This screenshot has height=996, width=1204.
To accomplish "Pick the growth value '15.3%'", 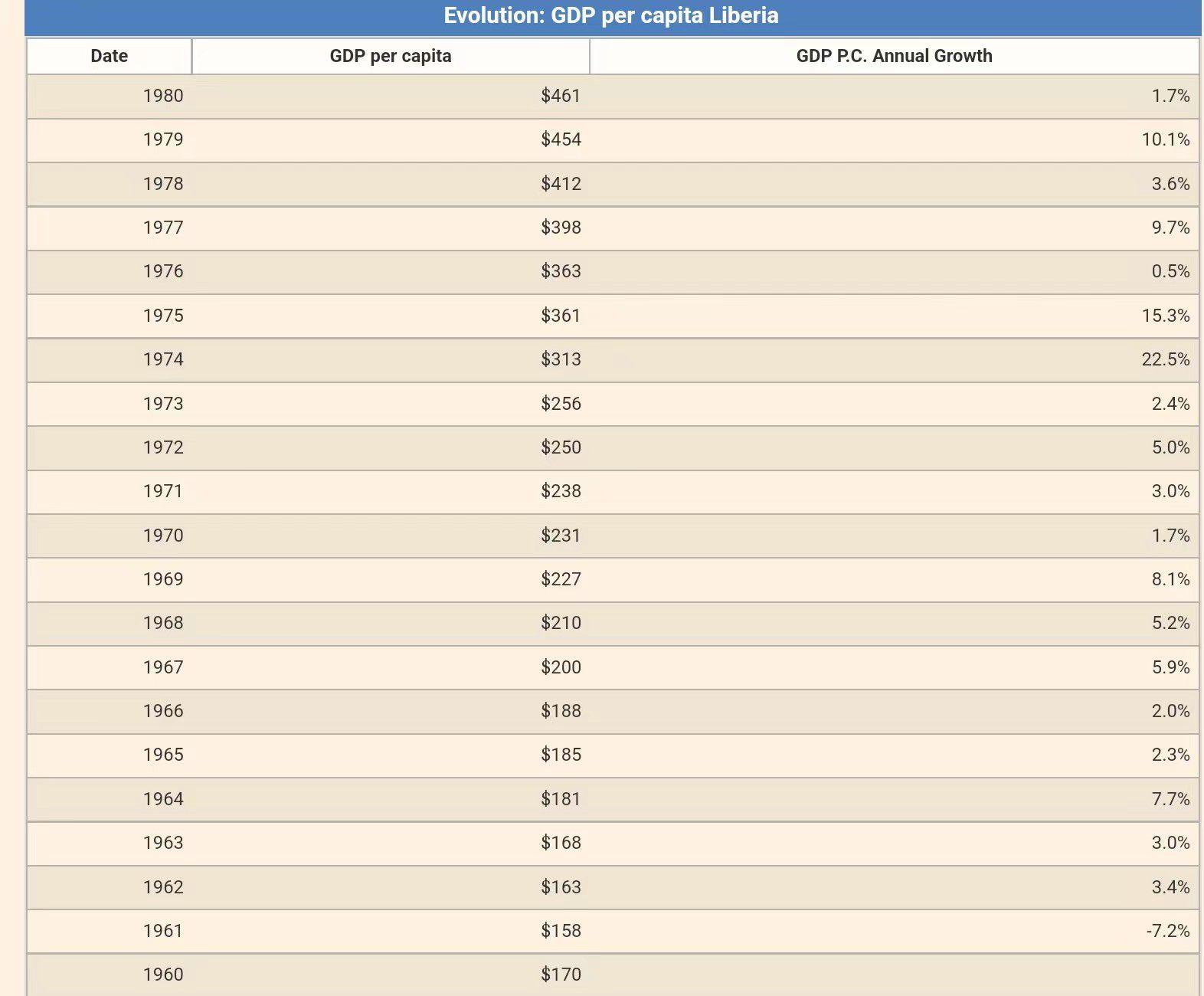I will coord(1166,316).
